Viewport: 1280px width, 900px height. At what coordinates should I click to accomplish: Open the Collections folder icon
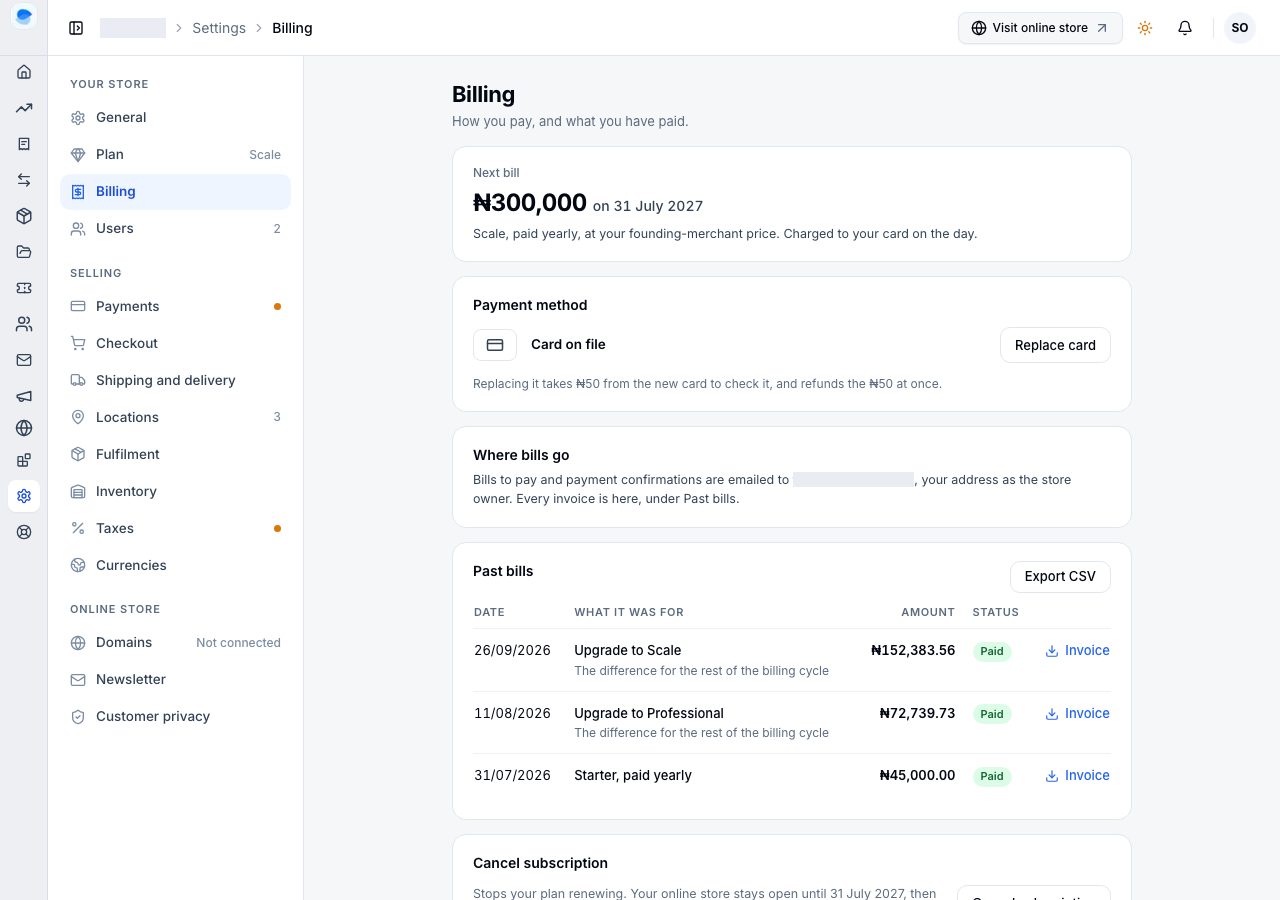coord(24,252)
